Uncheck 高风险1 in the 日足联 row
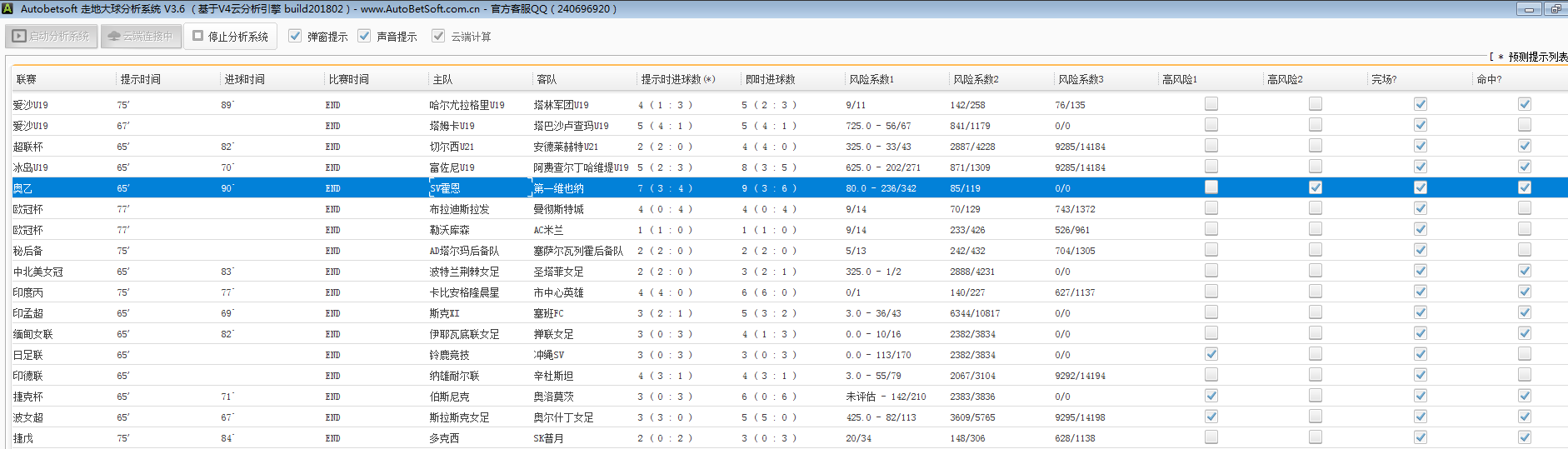1568x449 pixels. point(1211,354)
